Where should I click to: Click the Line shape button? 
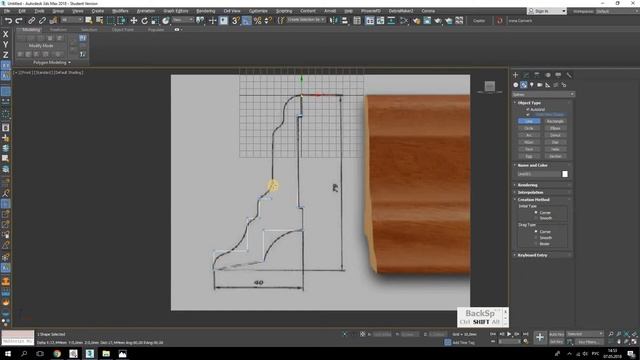(529, 121)
